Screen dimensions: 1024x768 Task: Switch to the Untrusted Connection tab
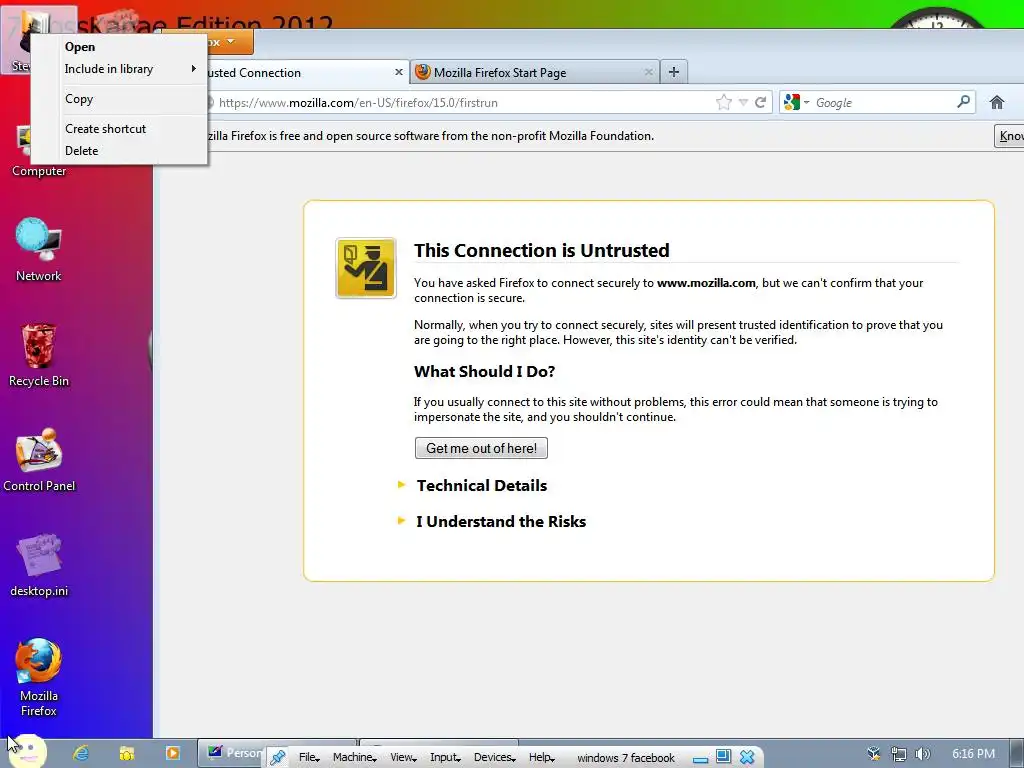click(x=294, y=72)
